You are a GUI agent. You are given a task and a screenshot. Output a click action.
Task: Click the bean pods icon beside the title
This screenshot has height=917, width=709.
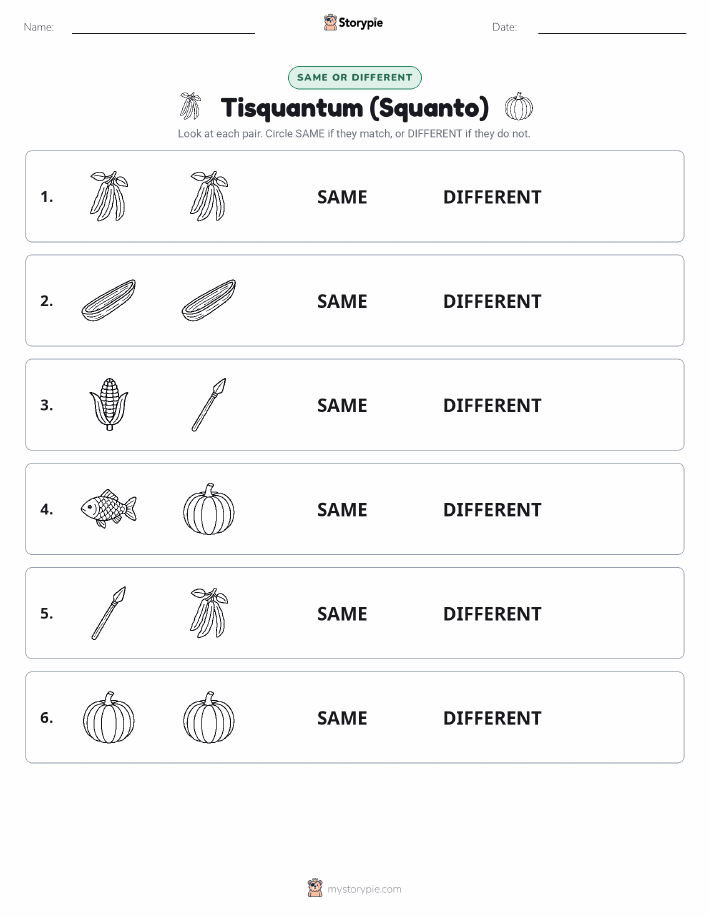[190, 106]
